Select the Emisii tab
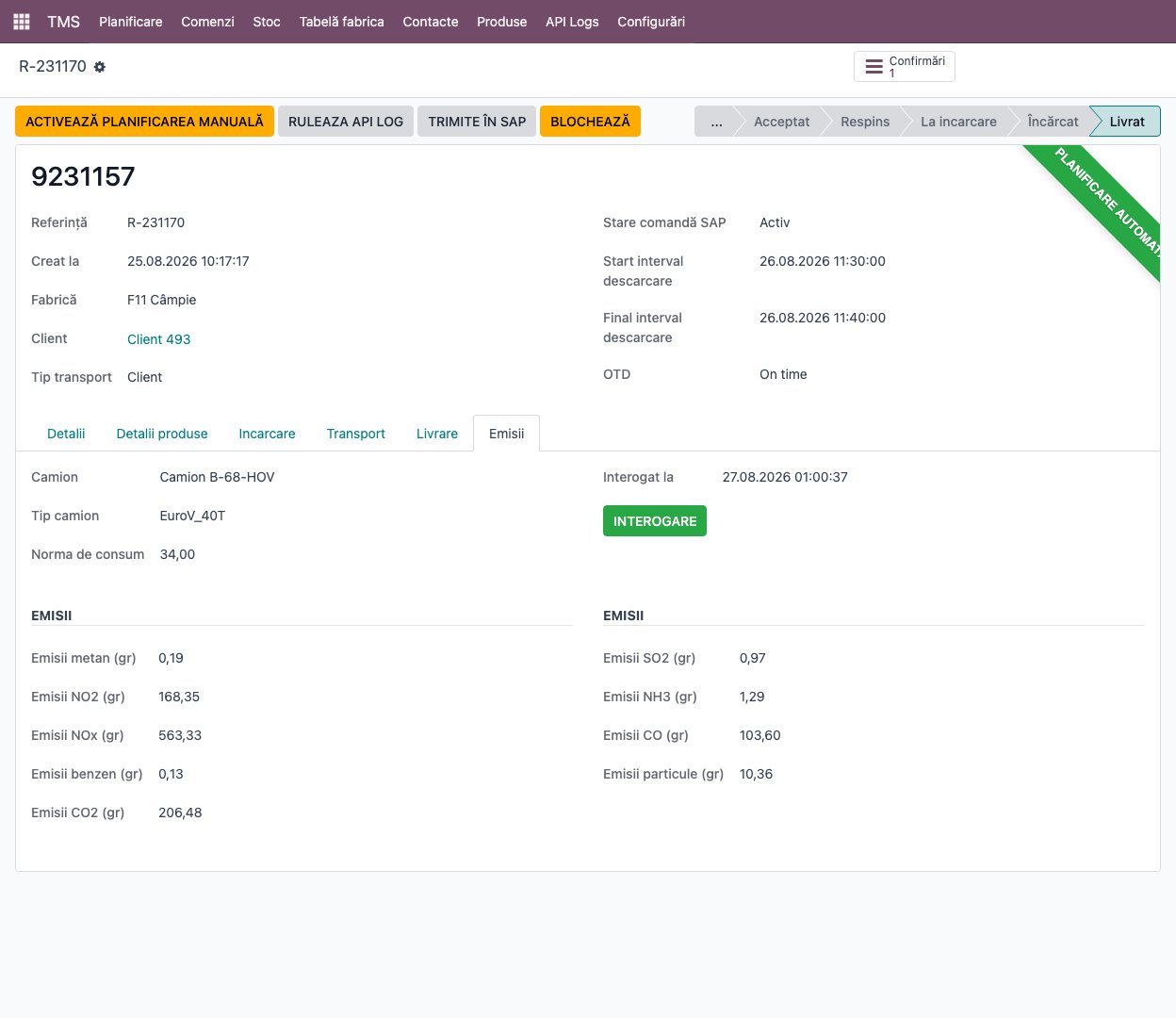The height and width of the screenshot is (1018, 1176). coord(506,434)
